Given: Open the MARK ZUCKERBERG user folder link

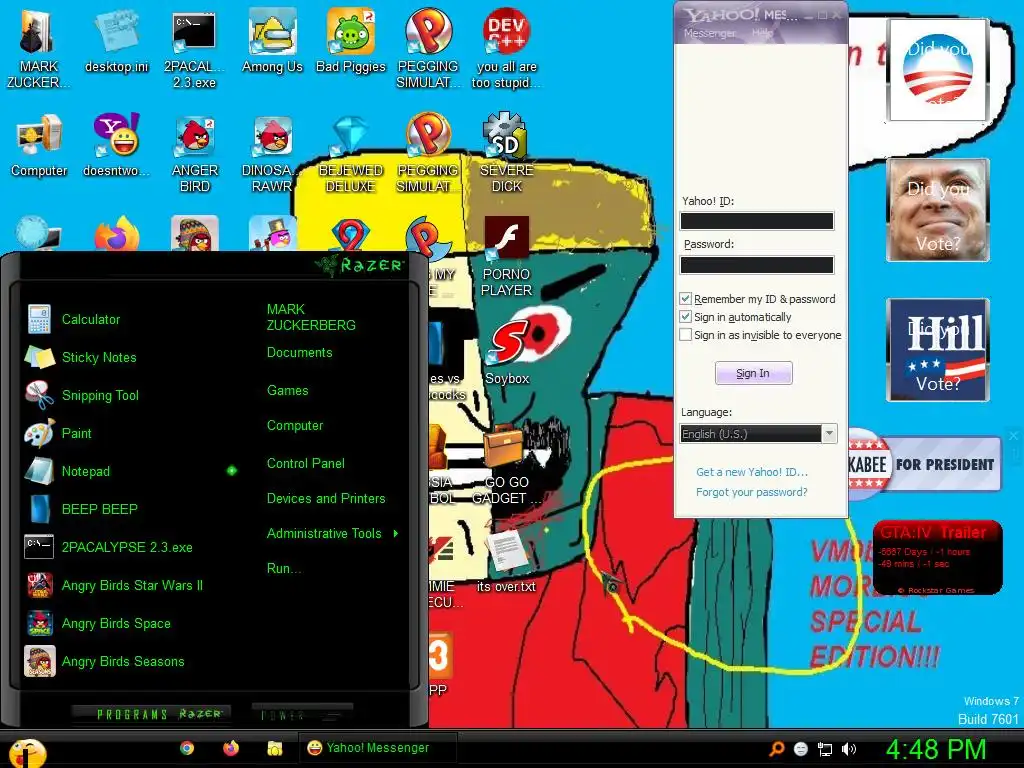Looking at the screenshot, I should [311, 317].
